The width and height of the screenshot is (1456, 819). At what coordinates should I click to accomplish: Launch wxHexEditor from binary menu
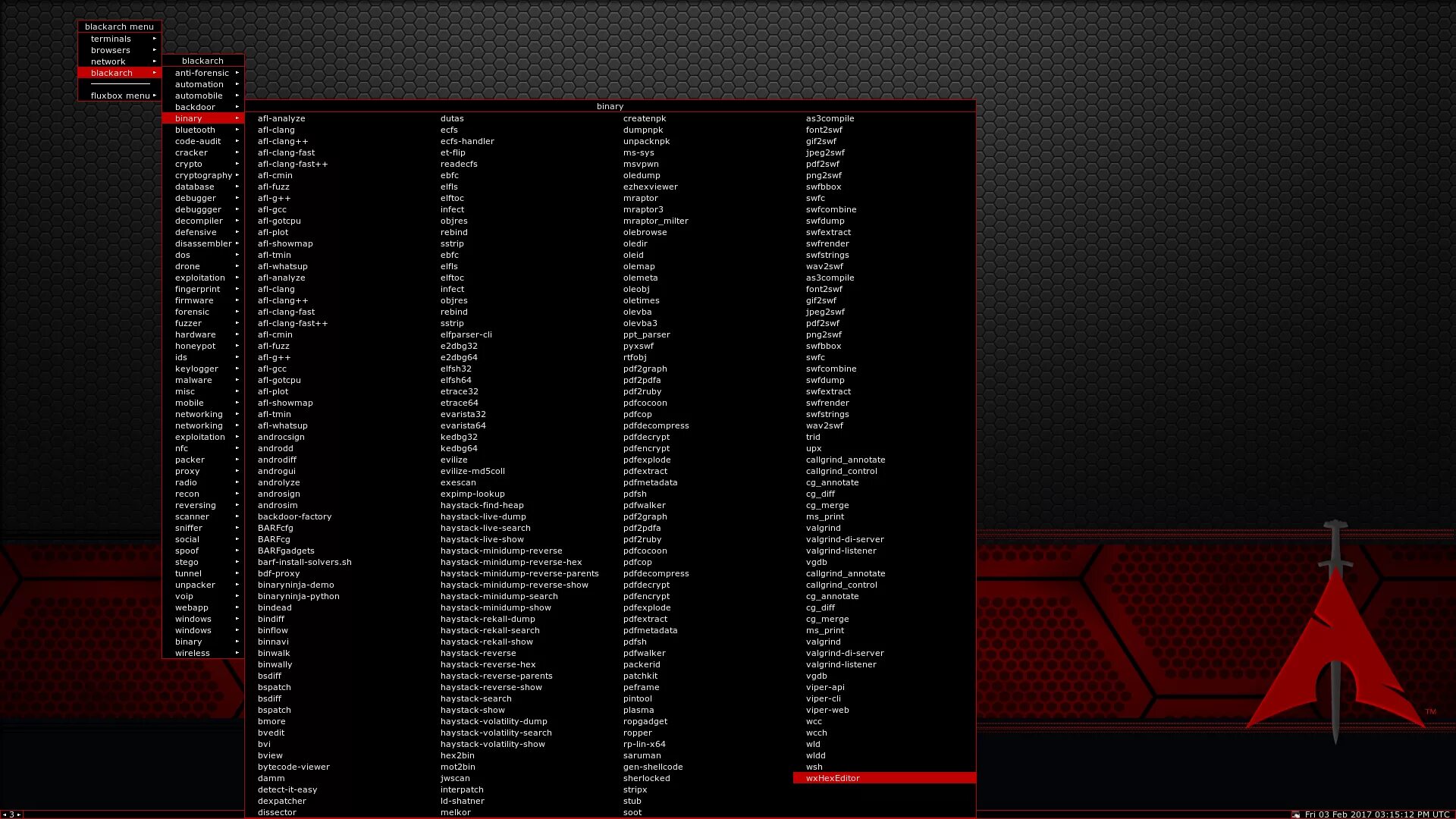[833, 778]
